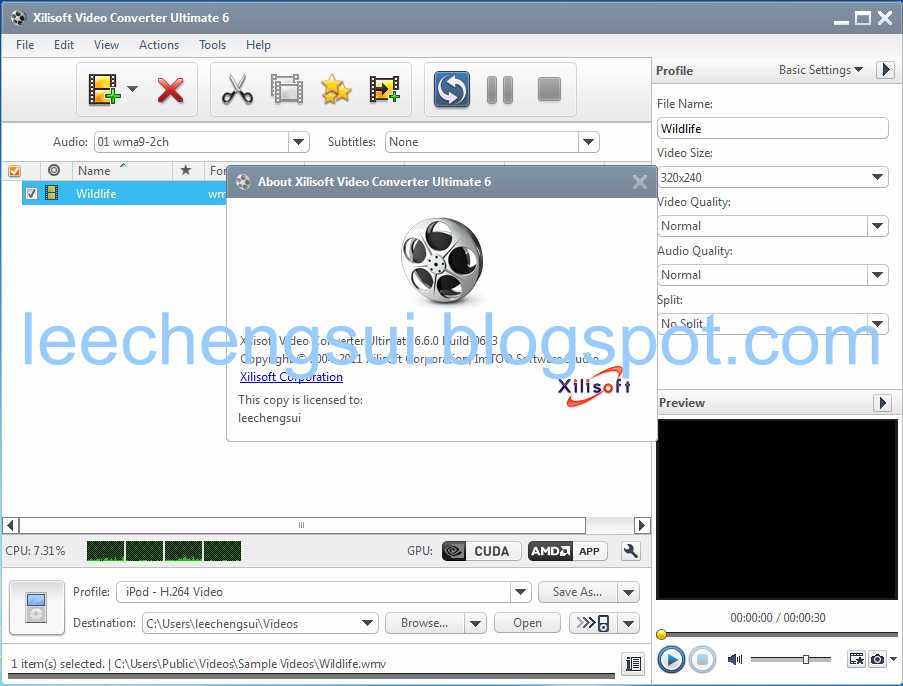Open the log list icon in status bar

tap(633, 664)
